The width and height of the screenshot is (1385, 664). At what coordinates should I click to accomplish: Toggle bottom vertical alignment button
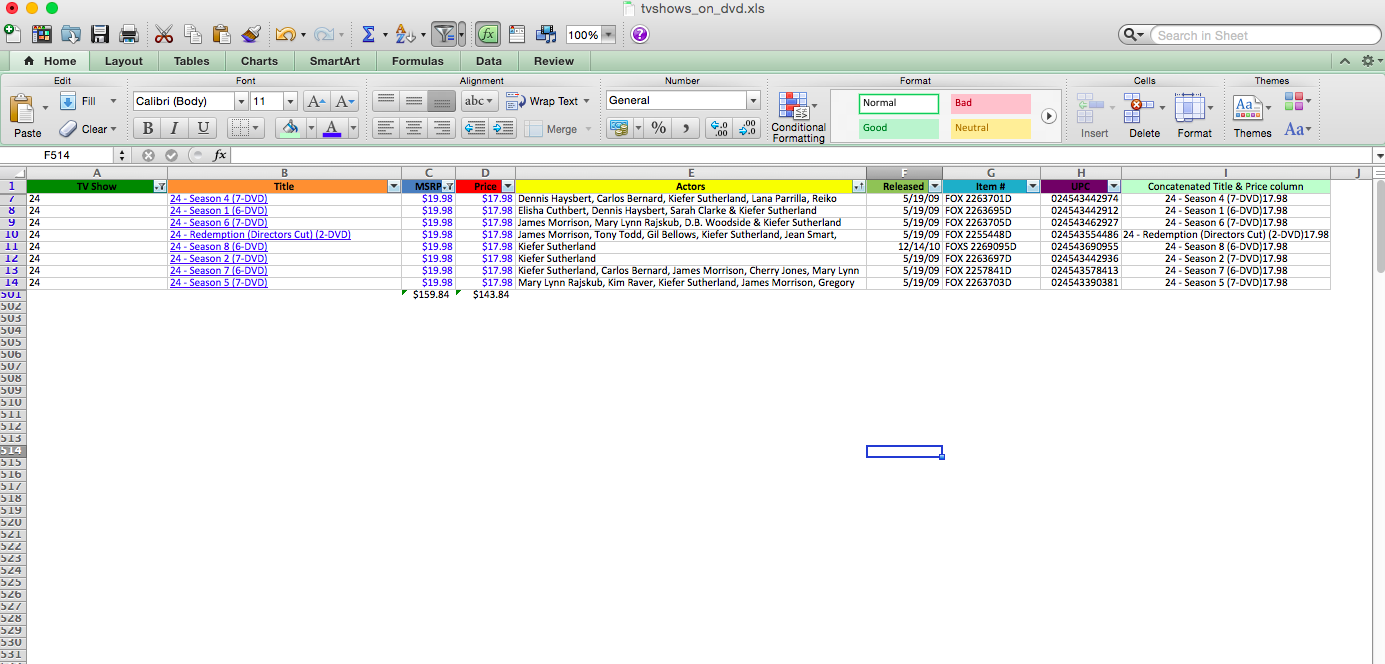(441, 101)
